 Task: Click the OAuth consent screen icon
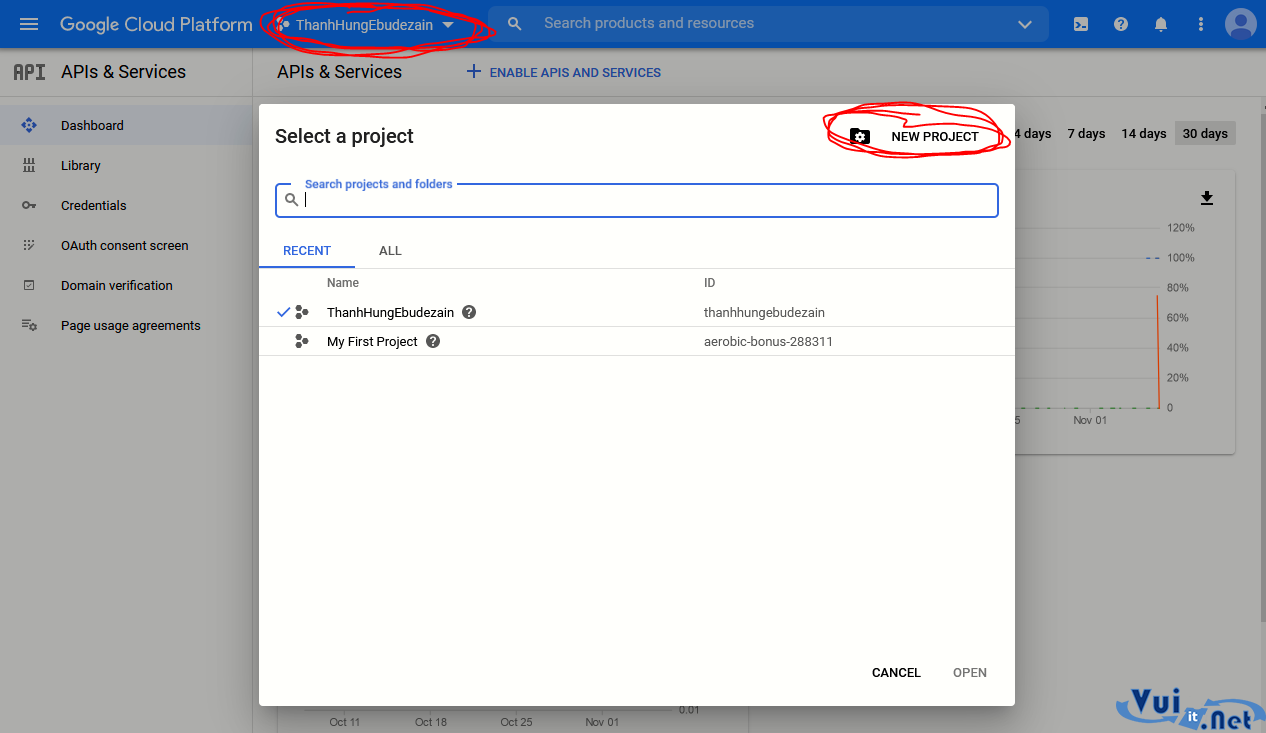tap(29, 245)
